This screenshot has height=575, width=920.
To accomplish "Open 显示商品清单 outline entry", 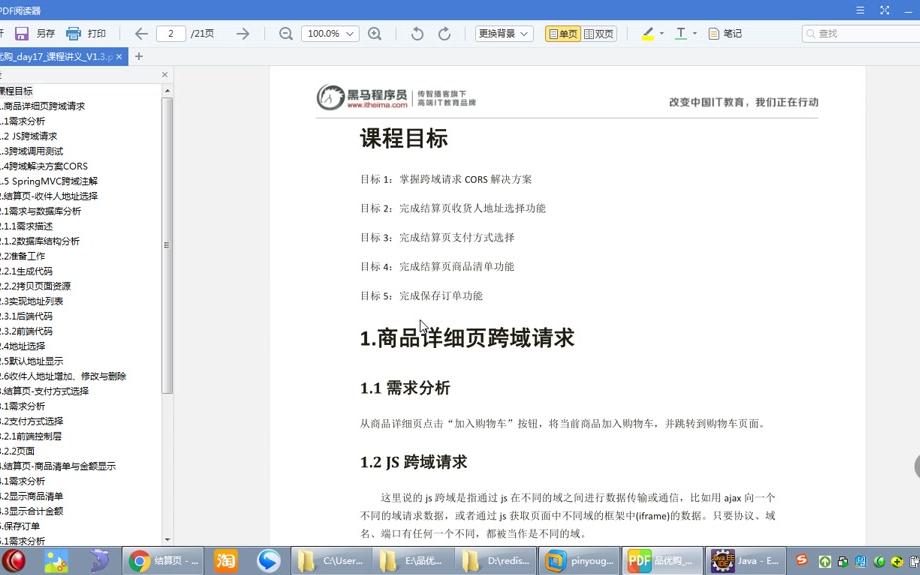I will (x=32, y=496).
